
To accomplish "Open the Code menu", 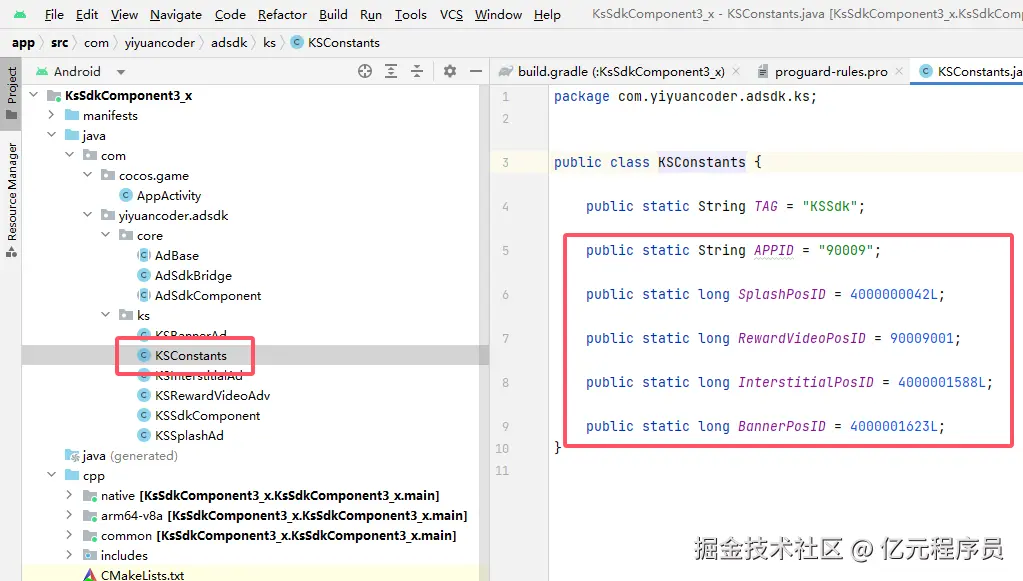I will [230, 14].
